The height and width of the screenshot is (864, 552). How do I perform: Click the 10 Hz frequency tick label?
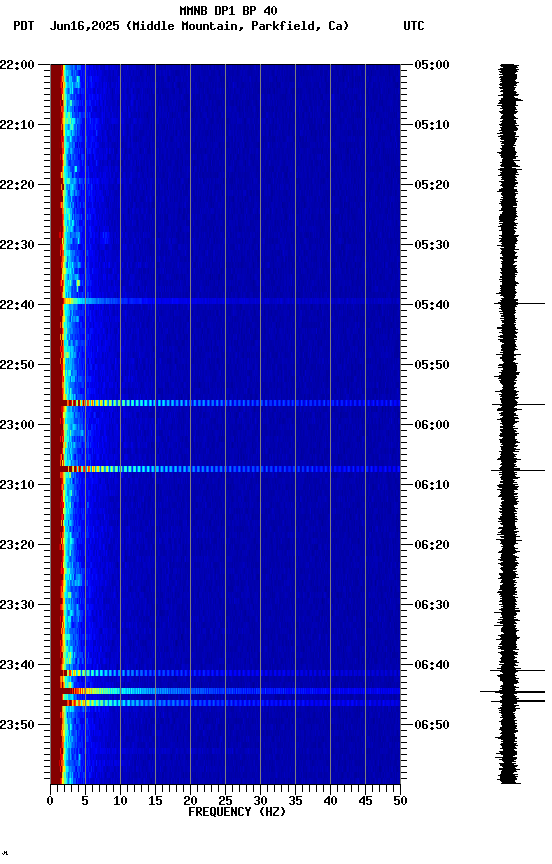pyautogui.click(x=120, y=801)
